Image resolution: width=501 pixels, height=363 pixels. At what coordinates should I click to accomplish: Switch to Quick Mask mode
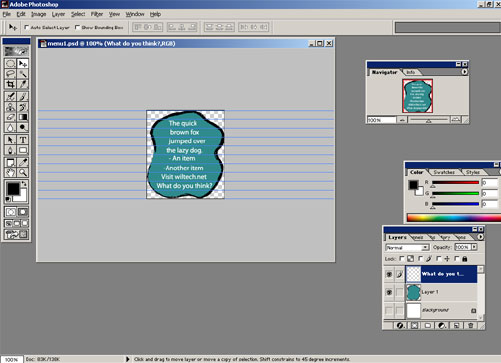(23, 212)
